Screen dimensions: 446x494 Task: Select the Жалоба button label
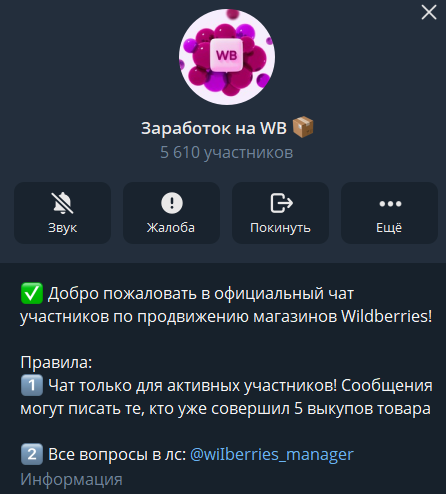171,228
